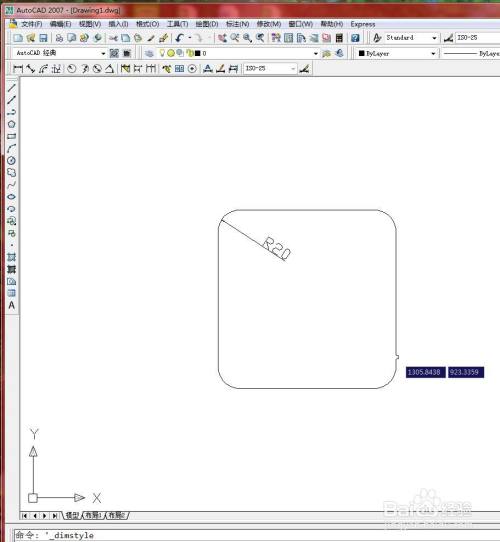Image resolution: width=500 pixels, height=542 pixels.
Task: Click the Pan realtime icon
Action: [222, 38]
